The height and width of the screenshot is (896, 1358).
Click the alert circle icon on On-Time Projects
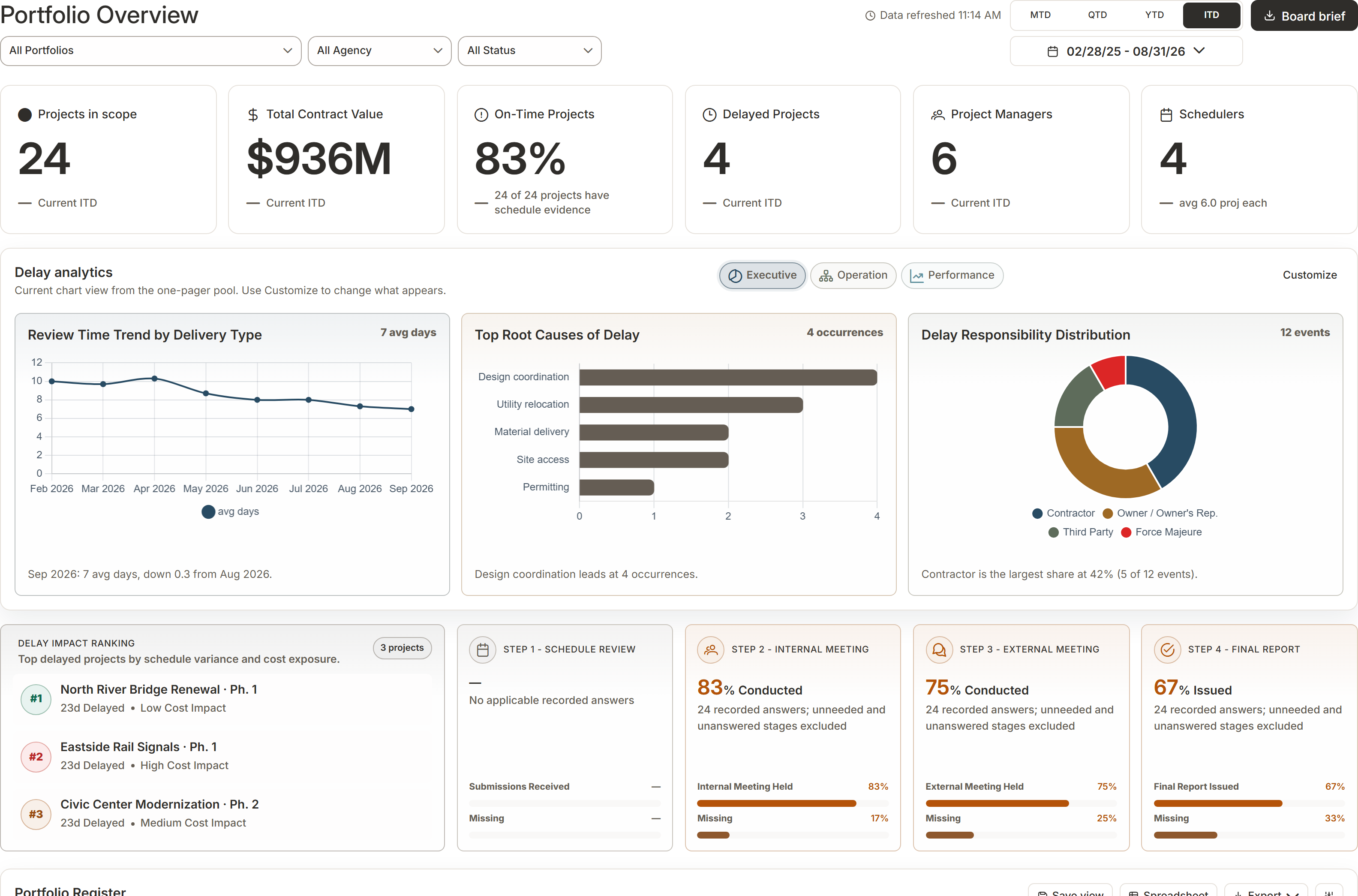pos(481,115)
